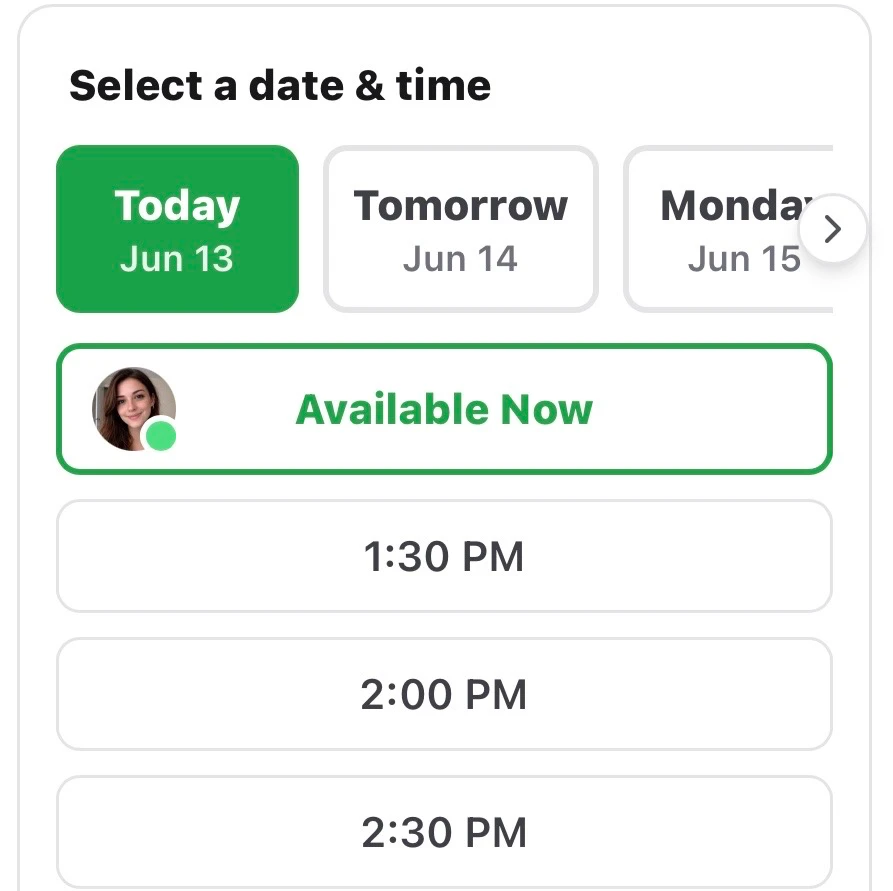Click the '1:30 PM' text

pos(444,557)
